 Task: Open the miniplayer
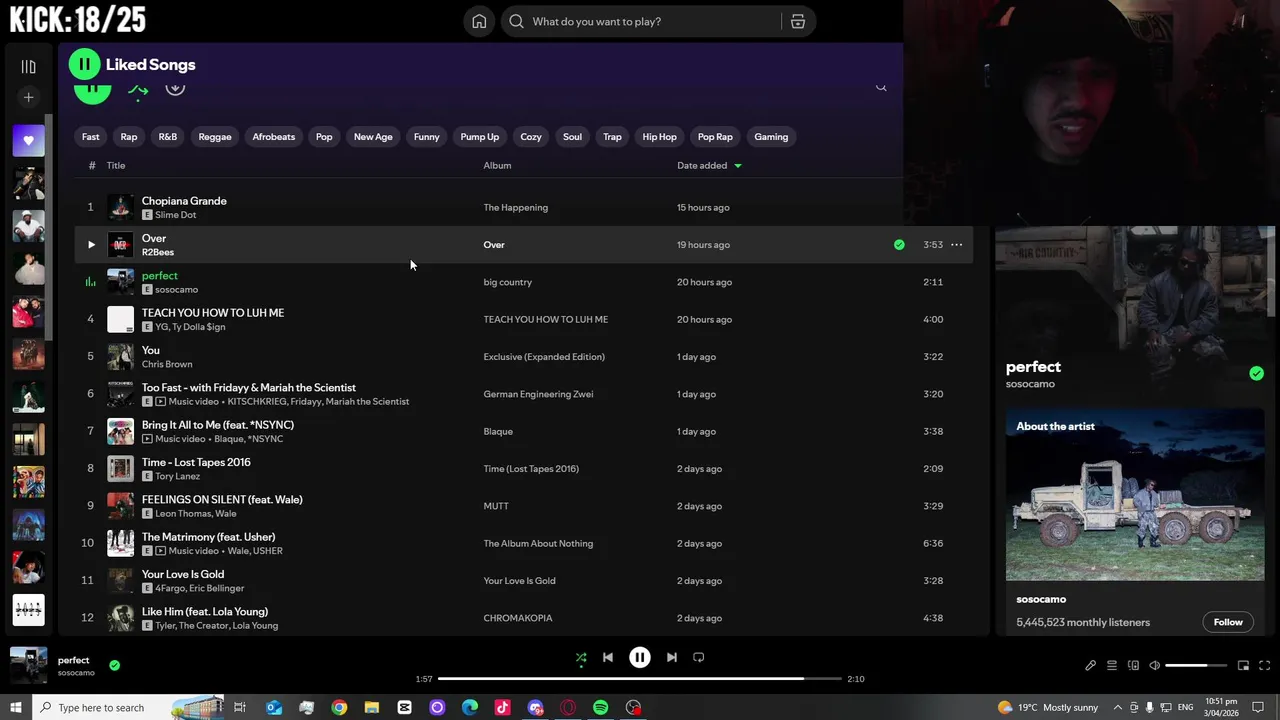[x=1243, y=666]
